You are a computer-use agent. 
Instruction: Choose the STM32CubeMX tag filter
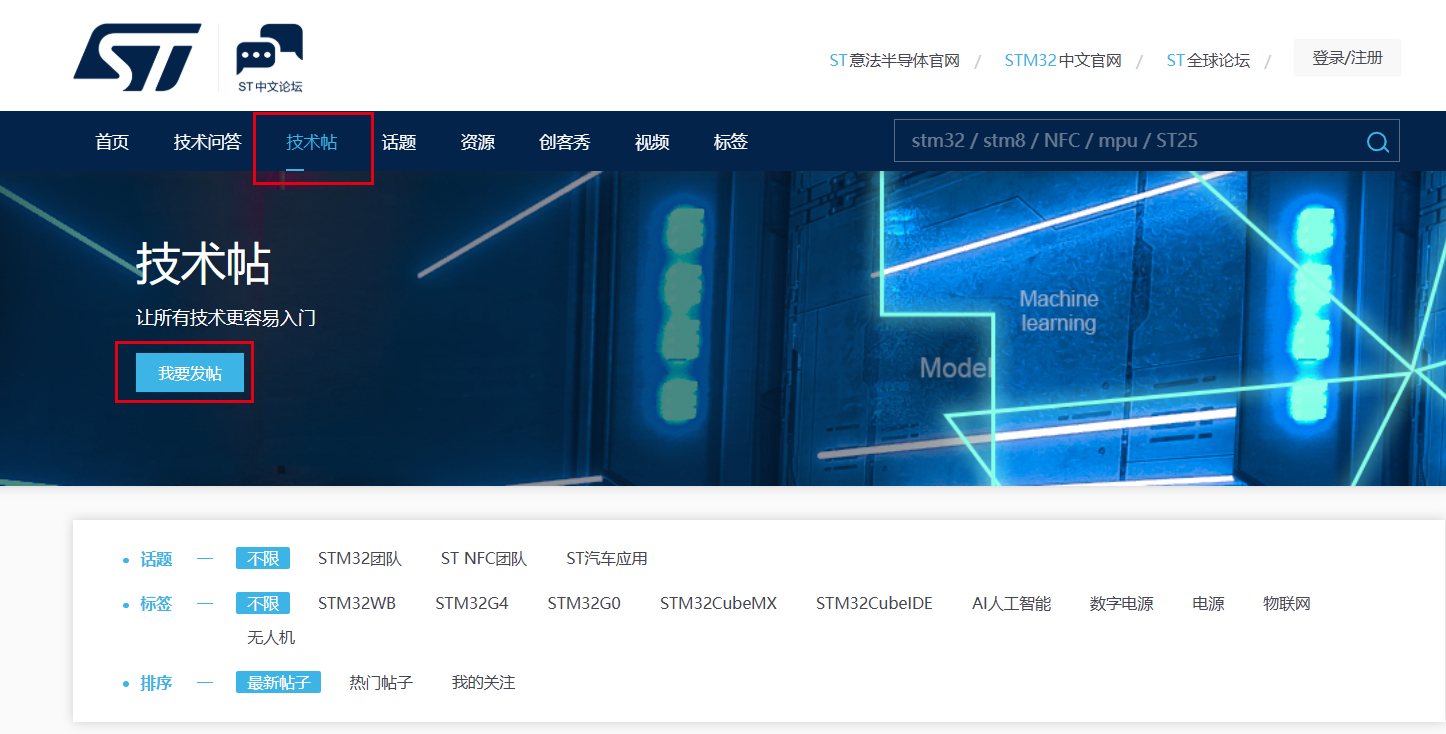click(718, 604)
